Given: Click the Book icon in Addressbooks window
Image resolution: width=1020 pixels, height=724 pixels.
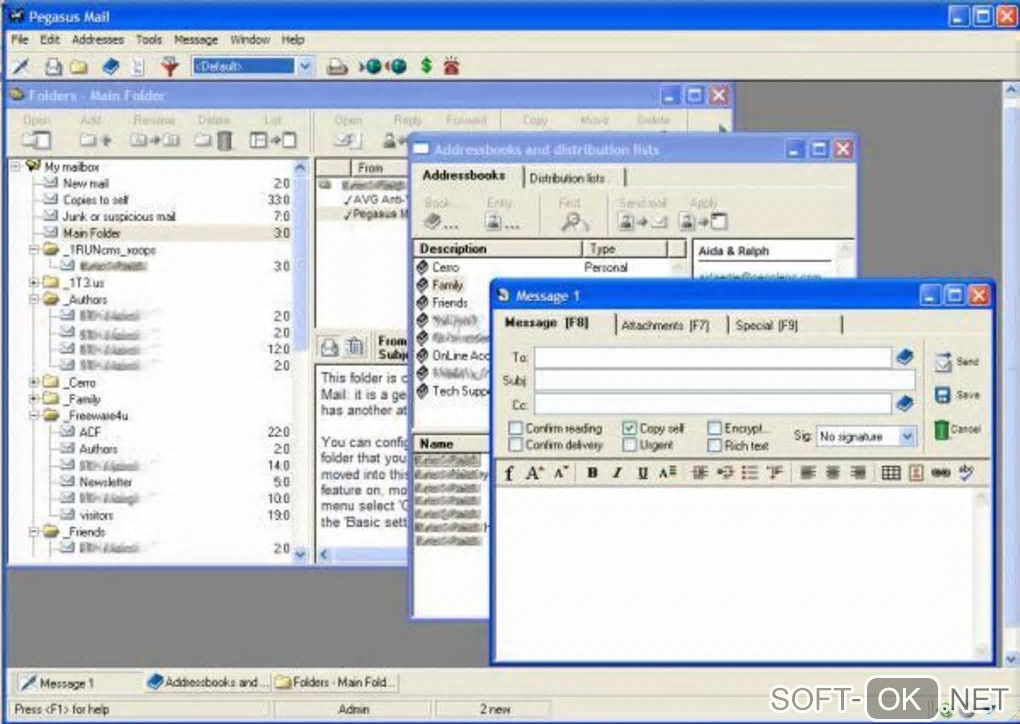Looking at the screenshot, I should click(440, 222).
